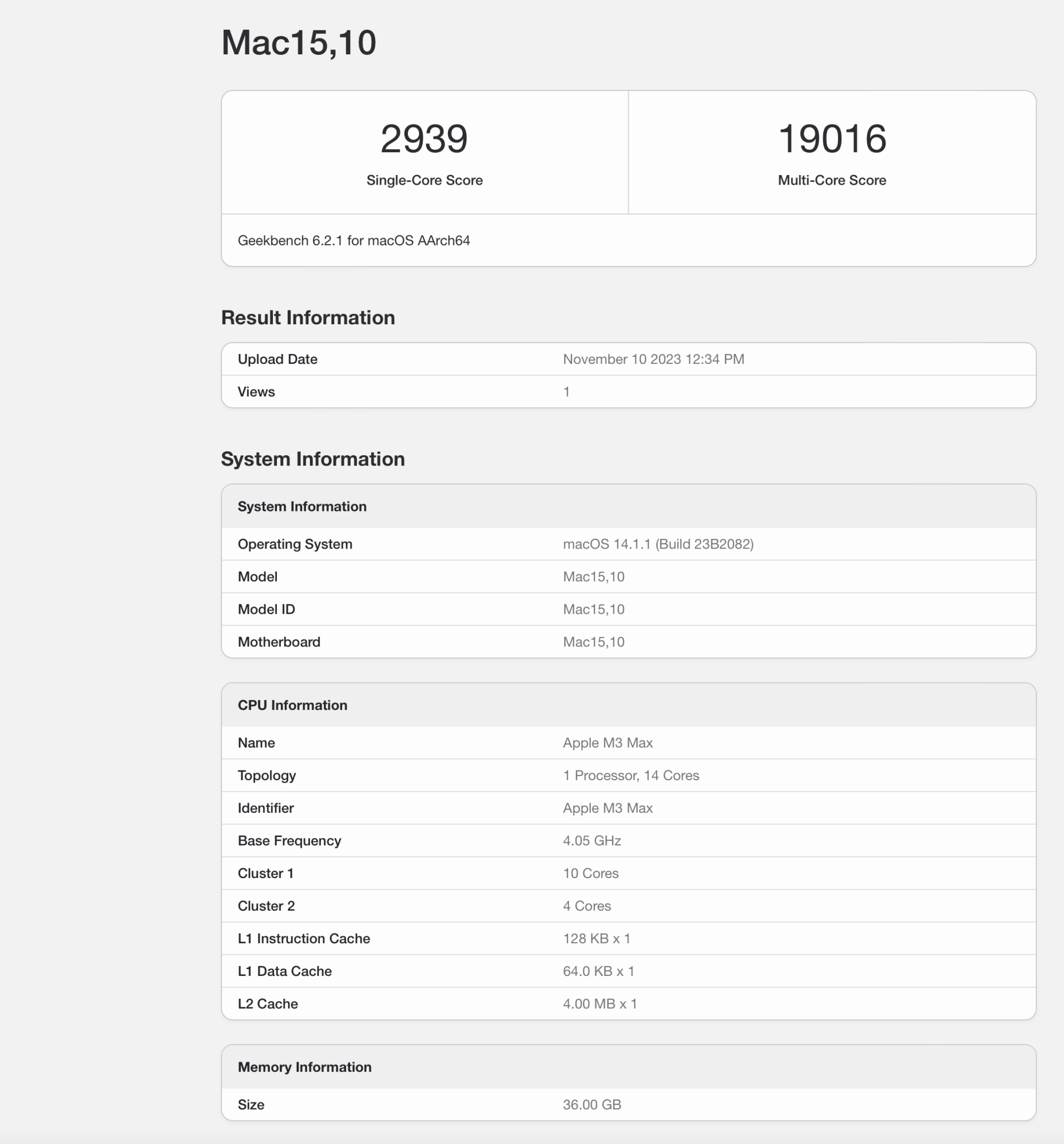Click the "Model ID" row label
1064x1144 pixels.
267,609
